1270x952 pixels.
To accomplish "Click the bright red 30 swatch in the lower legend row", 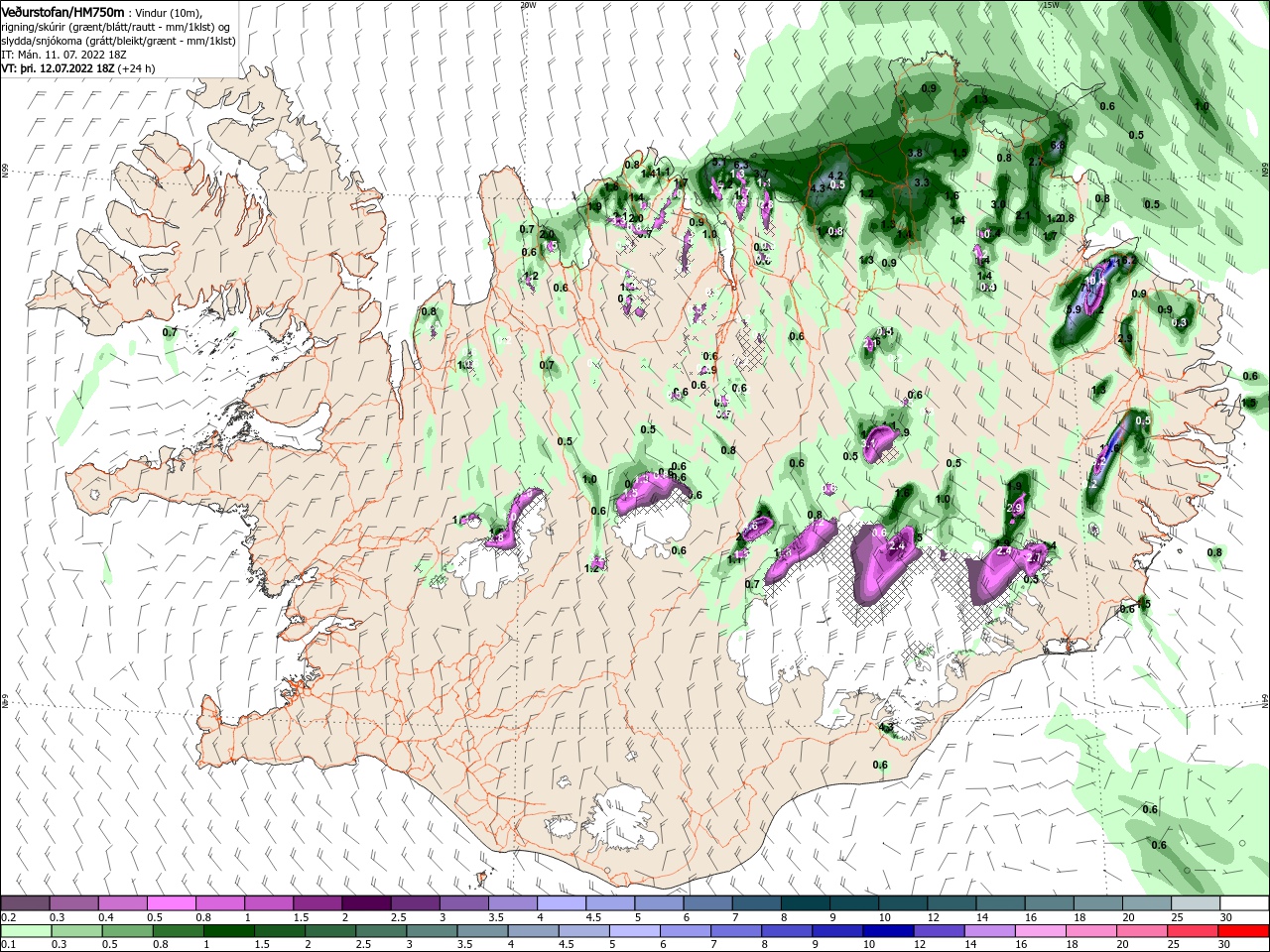I will (x=1242, y=931).
